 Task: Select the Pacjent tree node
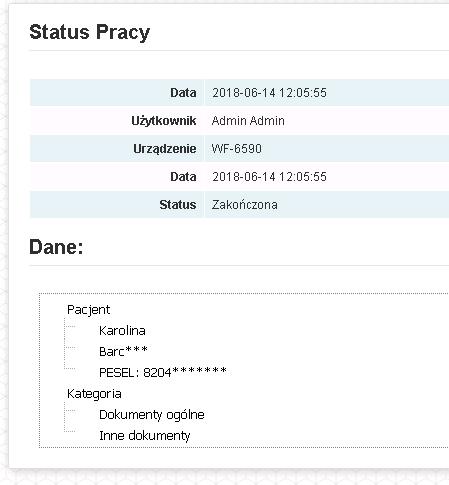click(88, 310)
